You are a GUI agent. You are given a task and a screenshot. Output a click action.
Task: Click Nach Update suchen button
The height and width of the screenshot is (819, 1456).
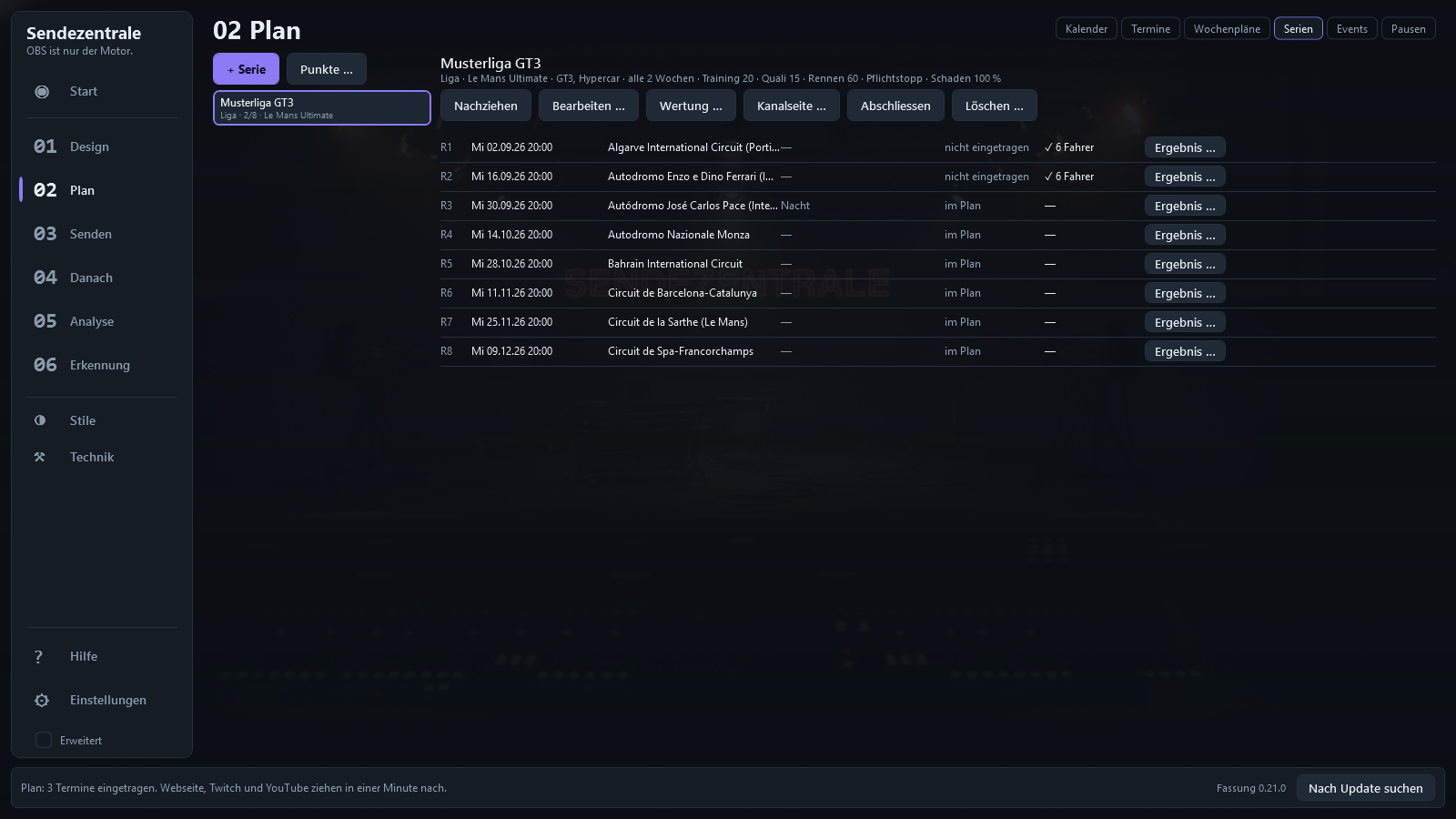pyautogui.click(x=1366, y=788)
